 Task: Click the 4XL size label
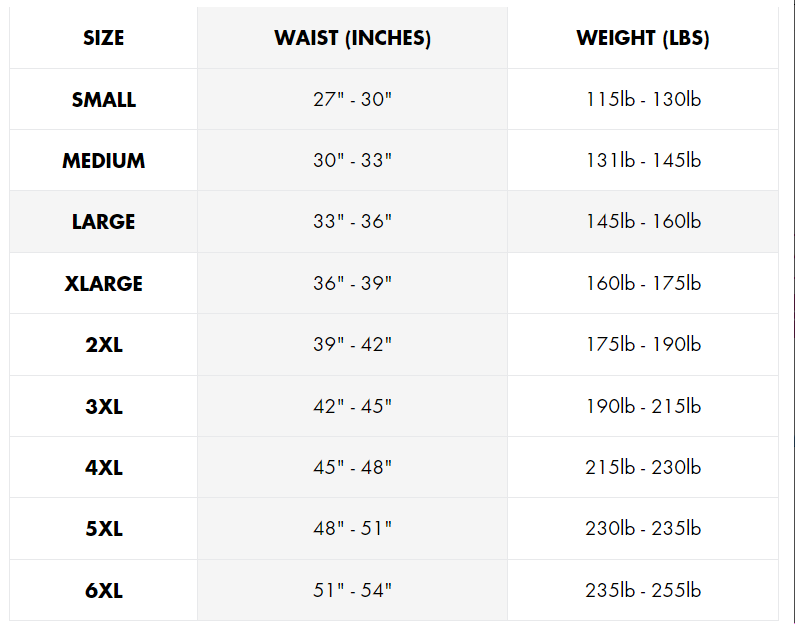click(x=104, y=468)
